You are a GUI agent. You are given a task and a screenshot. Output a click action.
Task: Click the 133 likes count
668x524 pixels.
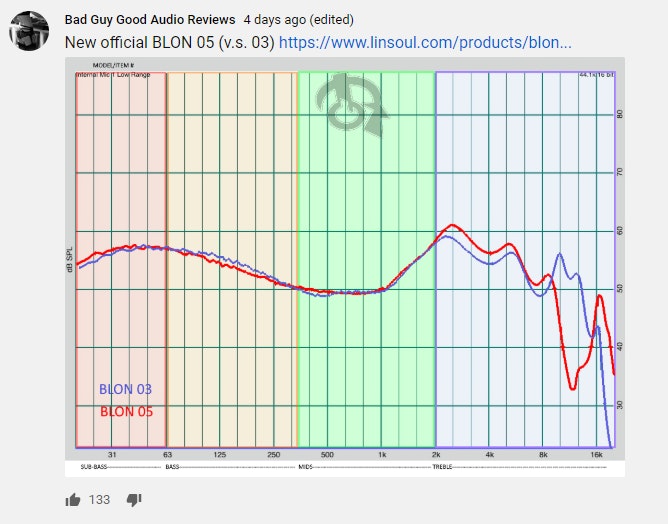coord(100,499)
